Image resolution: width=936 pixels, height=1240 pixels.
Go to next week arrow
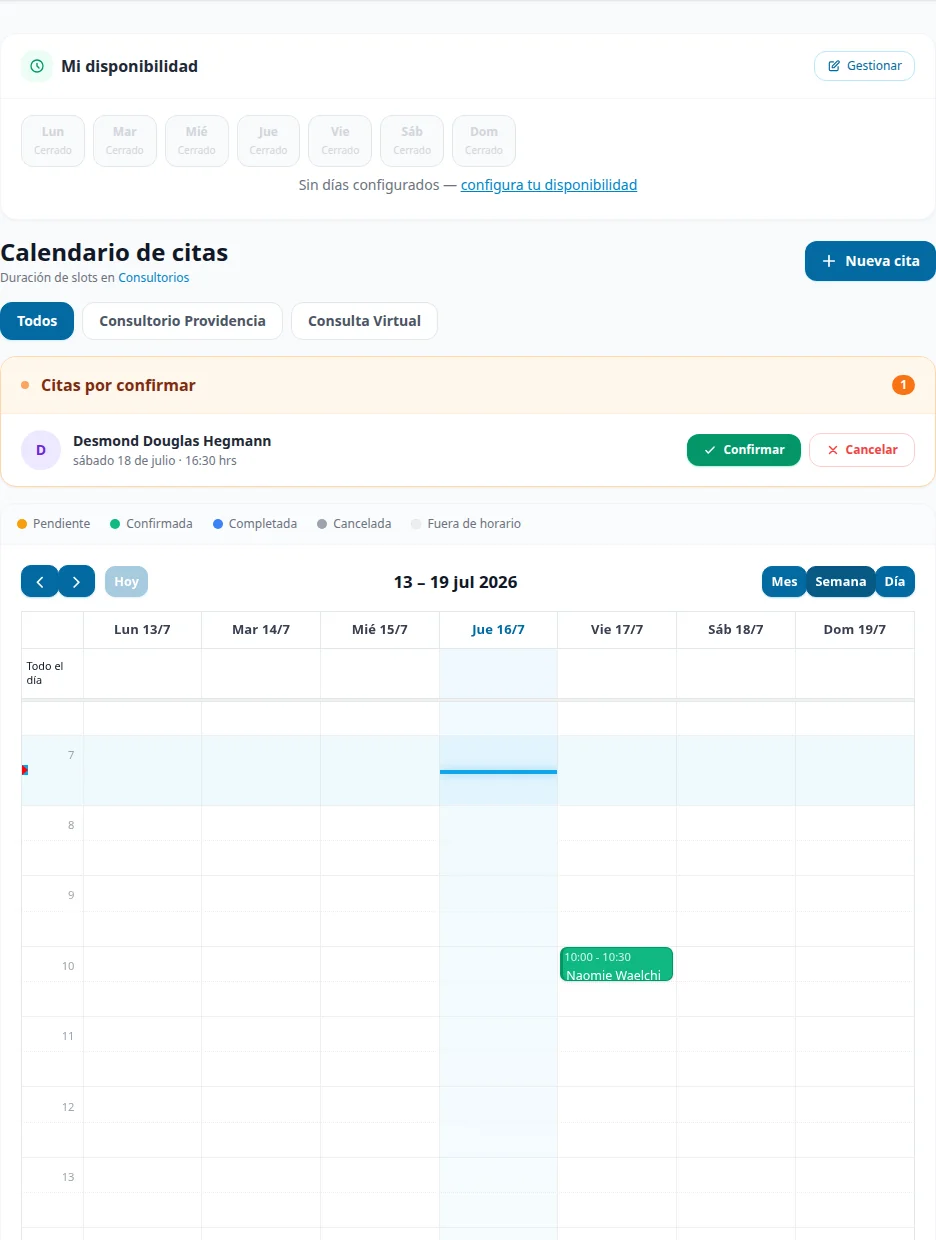(x=77, y=581)
